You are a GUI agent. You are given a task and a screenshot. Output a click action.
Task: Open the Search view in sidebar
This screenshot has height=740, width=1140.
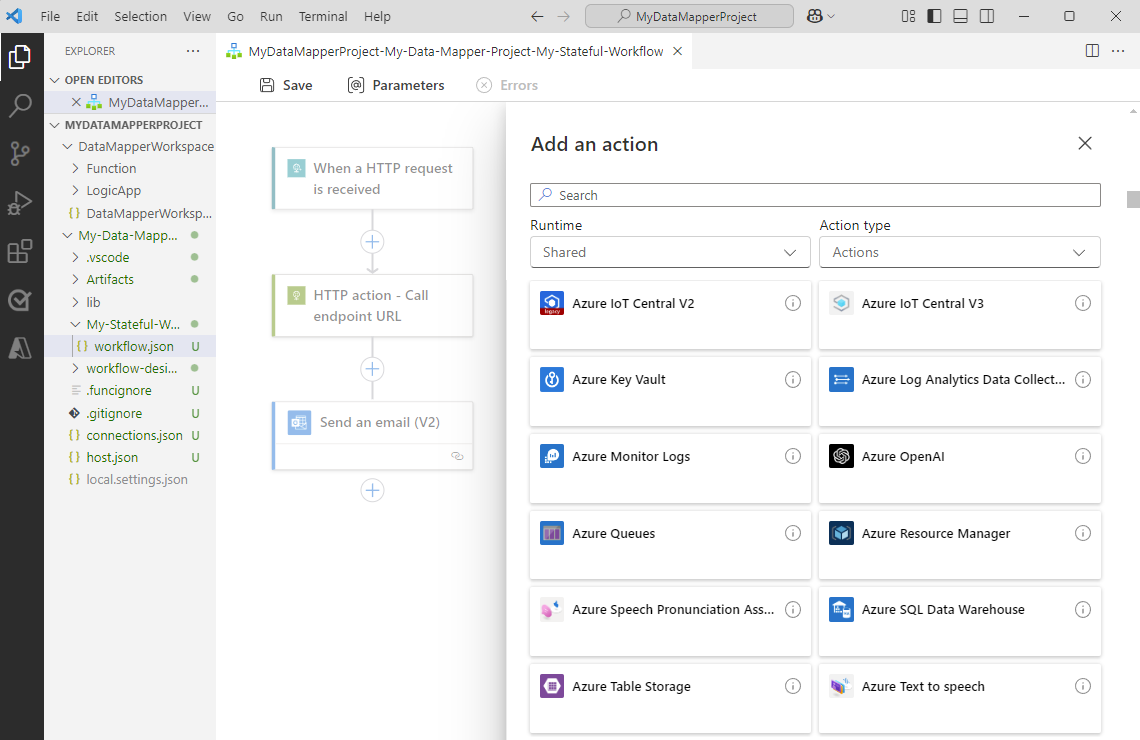click(x=21, y=105)
